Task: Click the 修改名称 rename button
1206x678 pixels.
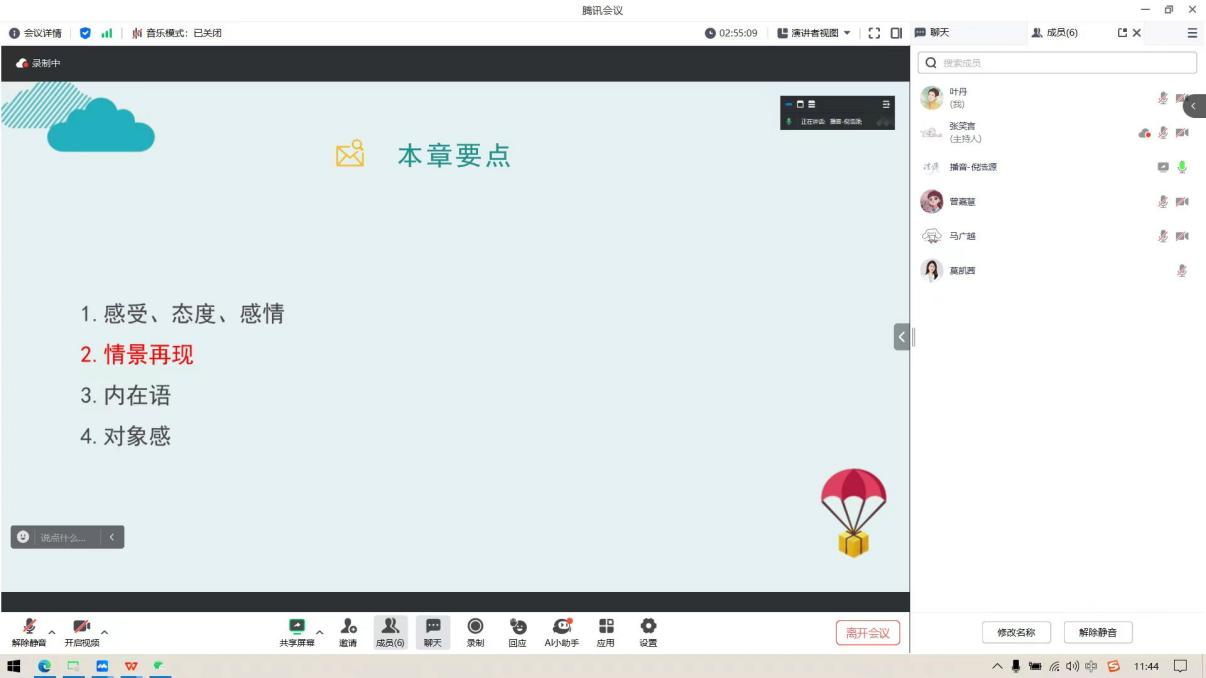Action: pos(1016,632)
